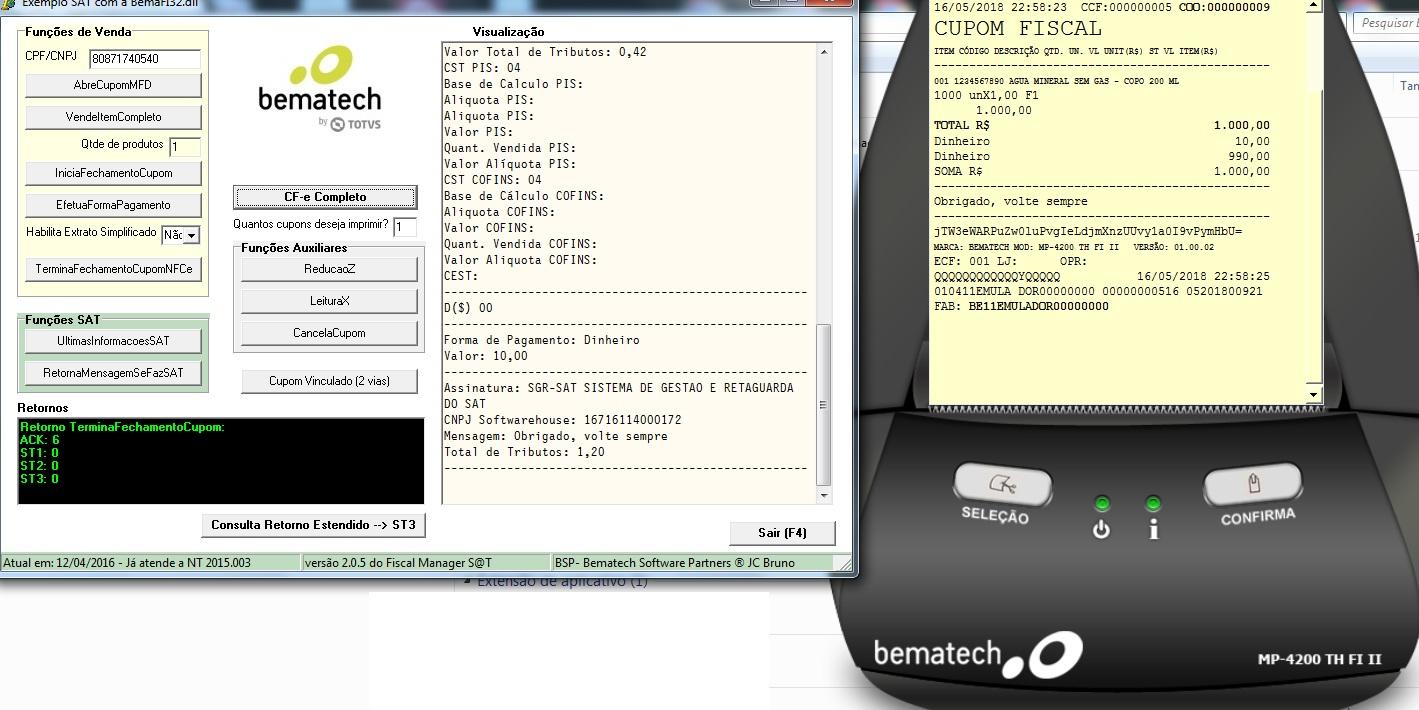The height and width of the screenshot is (710, 1419).
Task: Click the printer info indicator LED
Action: coord(1153,504)
